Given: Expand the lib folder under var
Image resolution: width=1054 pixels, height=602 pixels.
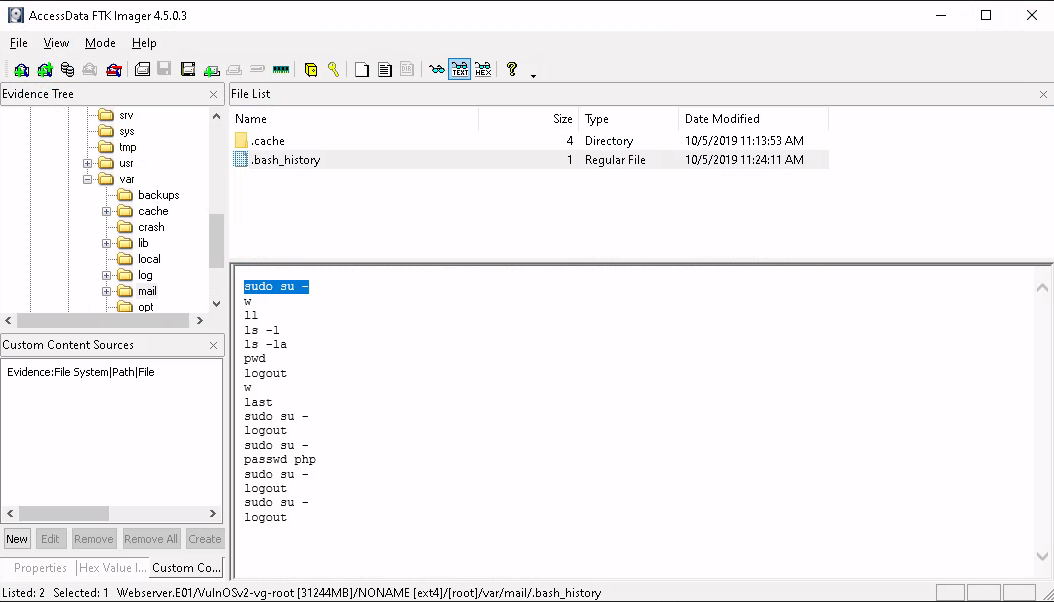Looking at the screenshot, I should click(106, 243).
